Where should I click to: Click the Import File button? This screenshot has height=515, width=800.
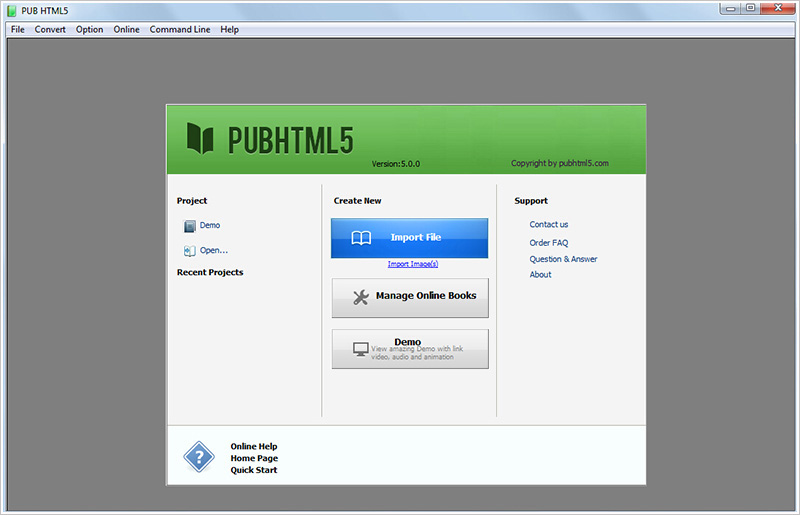[409, 238]
